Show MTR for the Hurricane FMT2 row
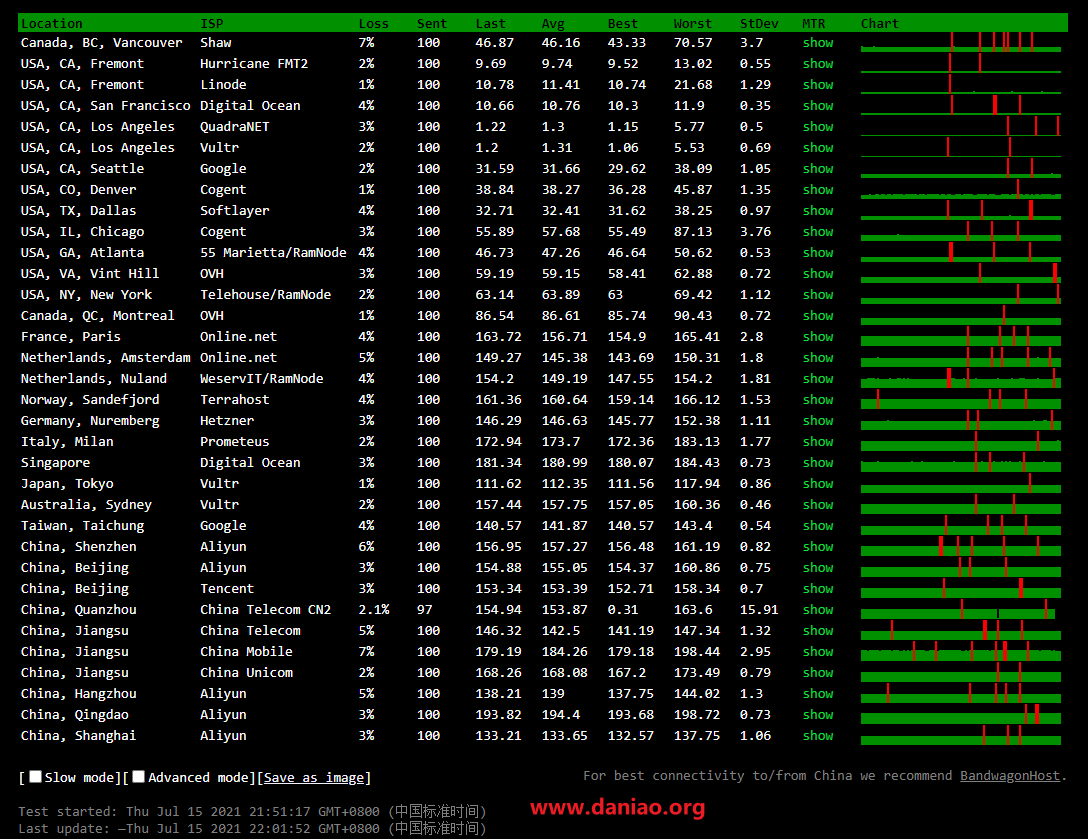The image size is (1088, 839). click(x=817, y=63)
